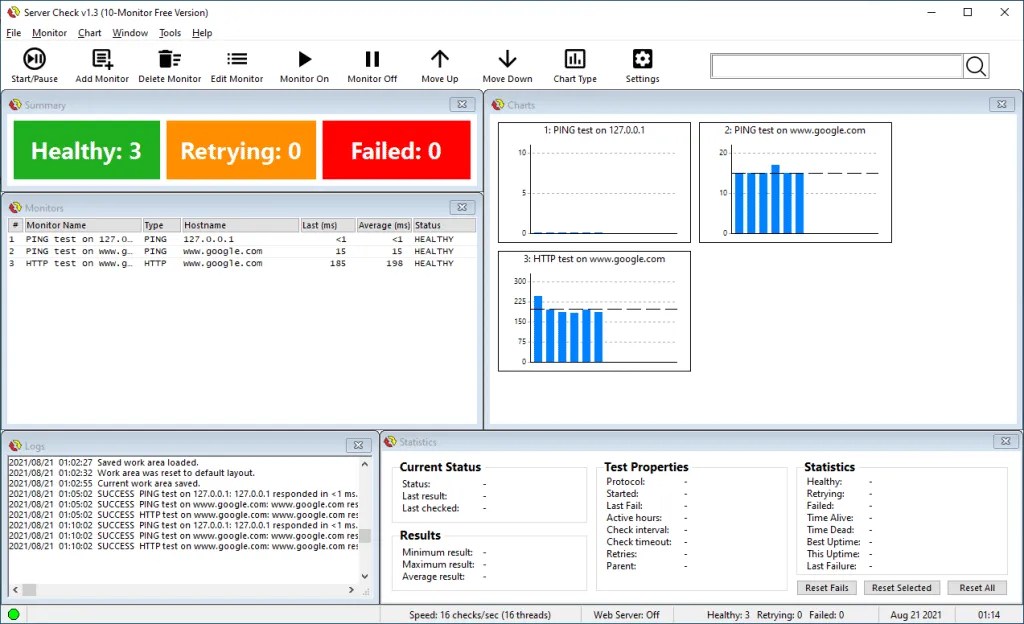The height and width of the screenshot is (624, 1024).
Task: Sort by Status column header
Action: point(444,225)
